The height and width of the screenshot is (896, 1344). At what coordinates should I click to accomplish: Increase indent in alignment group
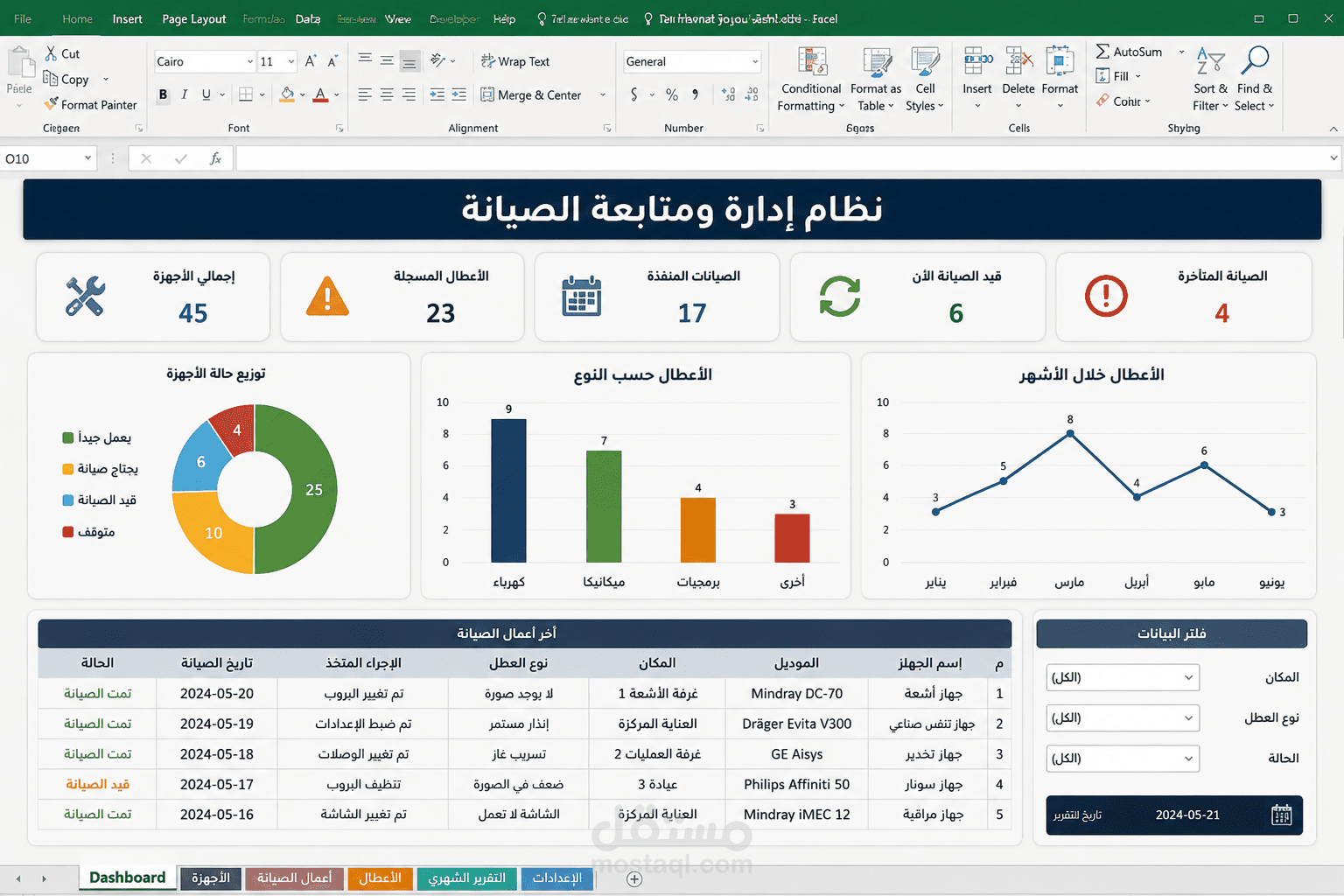tap(459, 94)
